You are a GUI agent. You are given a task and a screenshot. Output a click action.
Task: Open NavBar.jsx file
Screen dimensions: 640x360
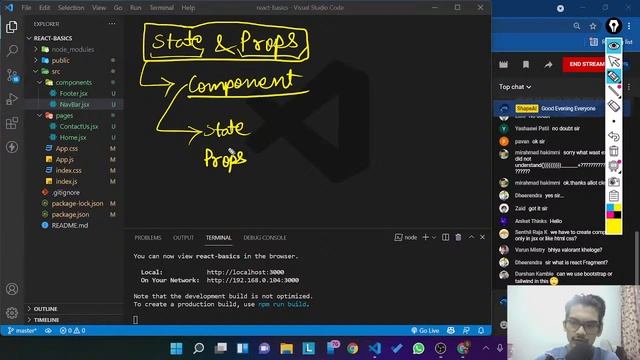pos(74,104)
